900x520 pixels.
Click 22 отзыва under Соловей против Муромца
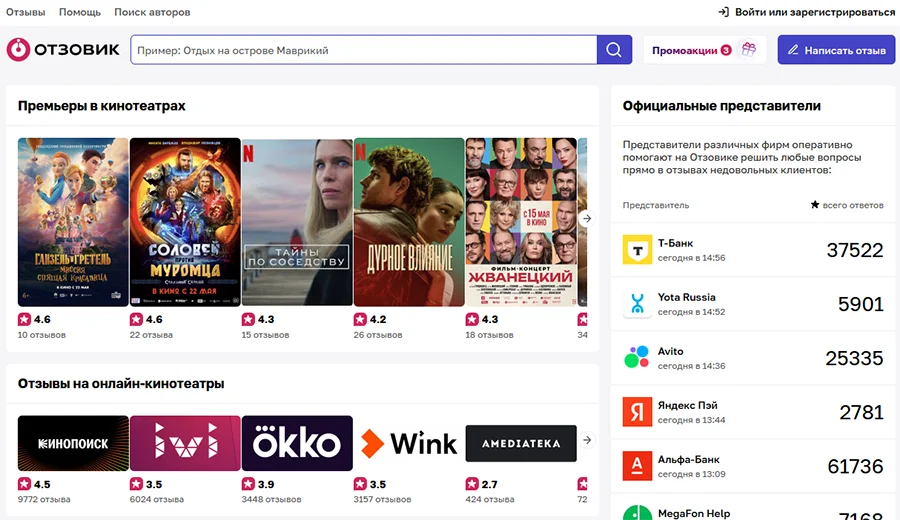(x=151, y=335)
